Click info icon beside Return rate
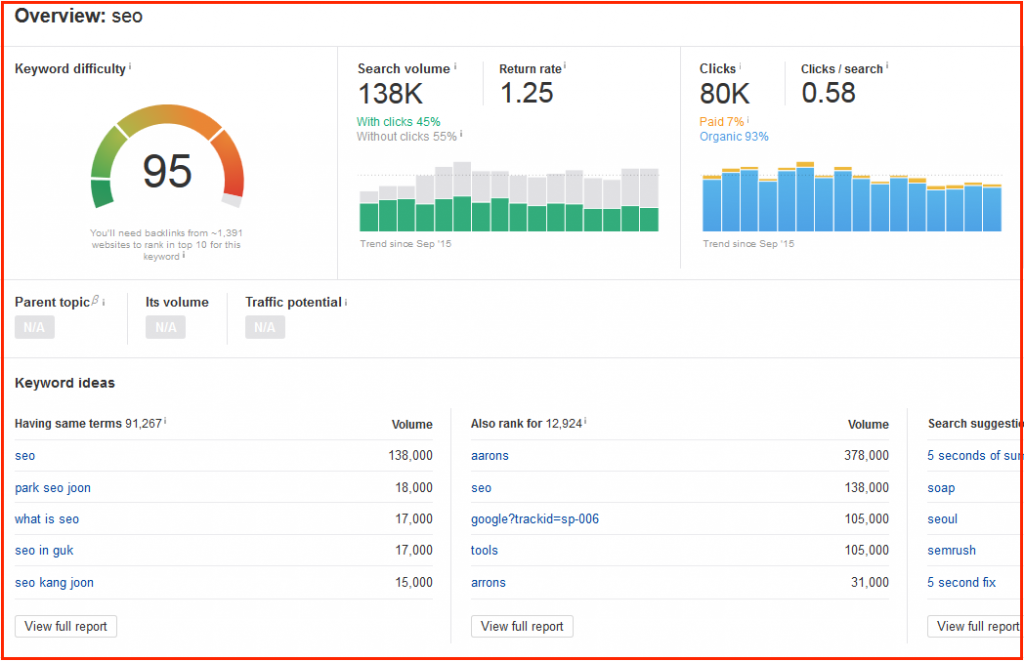1024x661 pixels. coord(565,66)
